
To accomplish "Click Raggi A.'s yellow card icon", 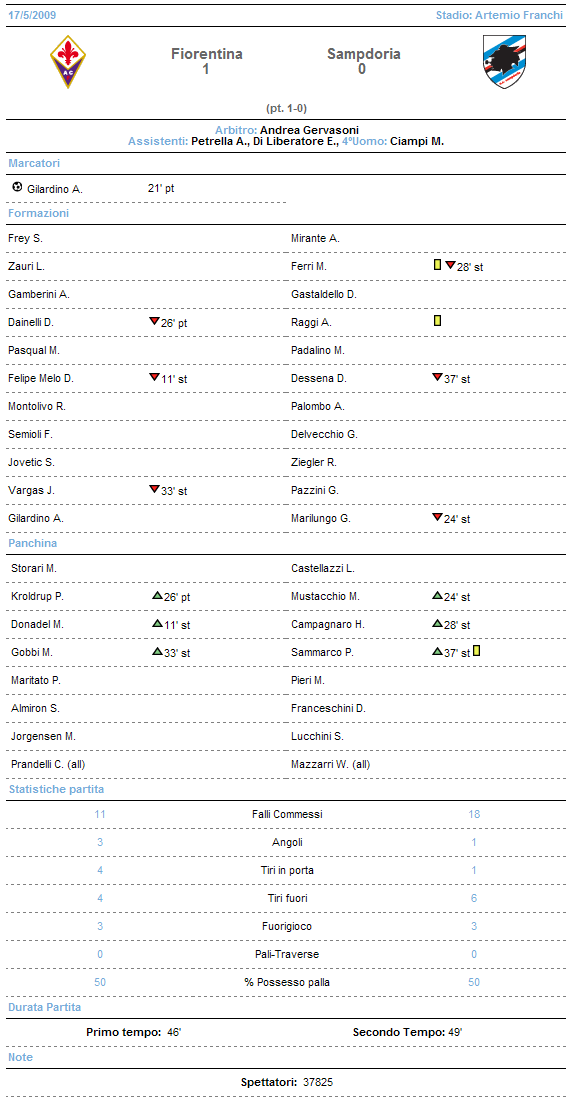I will click(437, 321).
